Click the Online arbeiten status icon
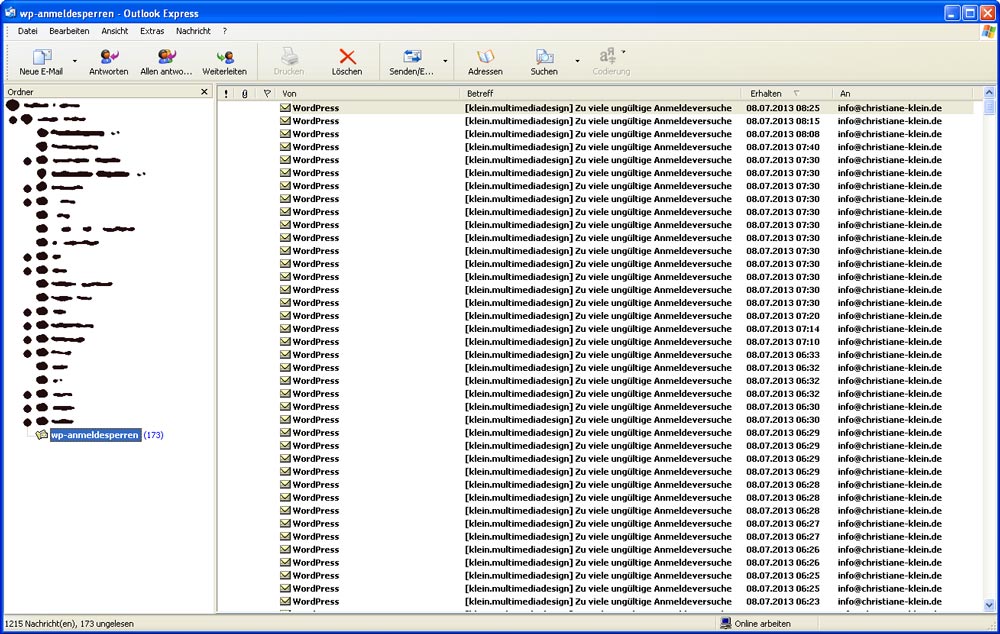 [725, 624]
